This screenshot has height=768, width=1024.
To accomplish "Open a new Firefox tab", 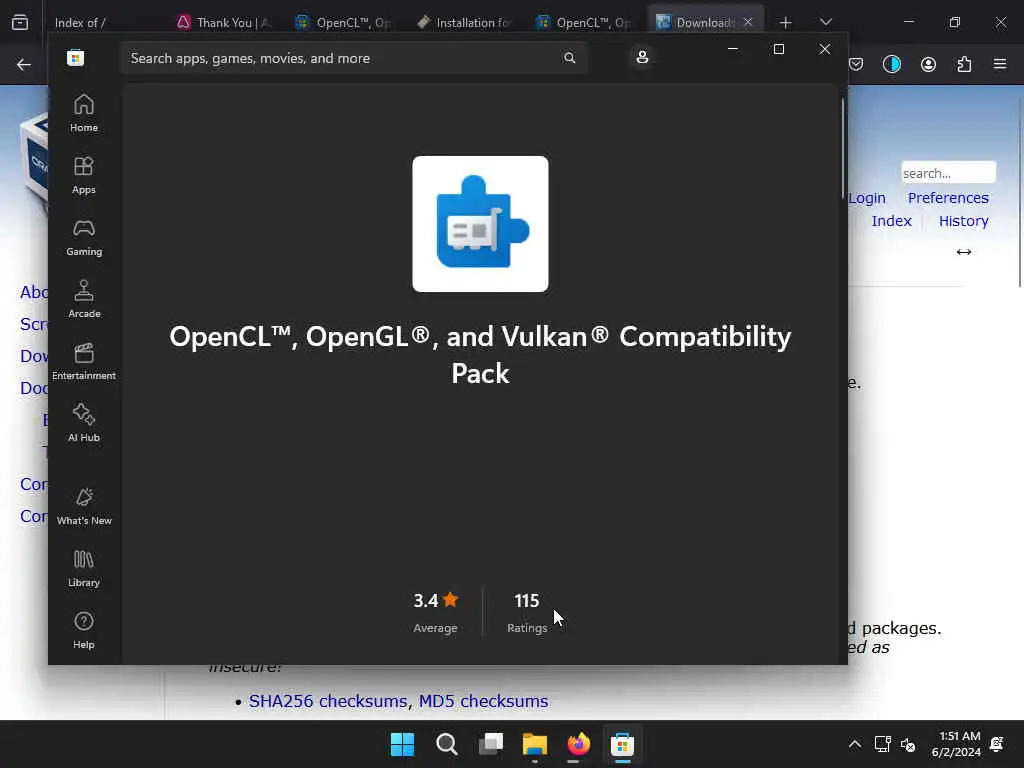I will pyautogui.click(x=786, y=23).
